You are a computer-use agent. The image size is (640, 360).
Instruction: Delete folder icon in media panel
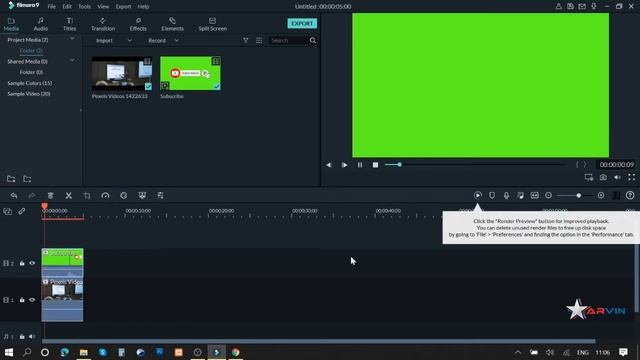[27, 179]
